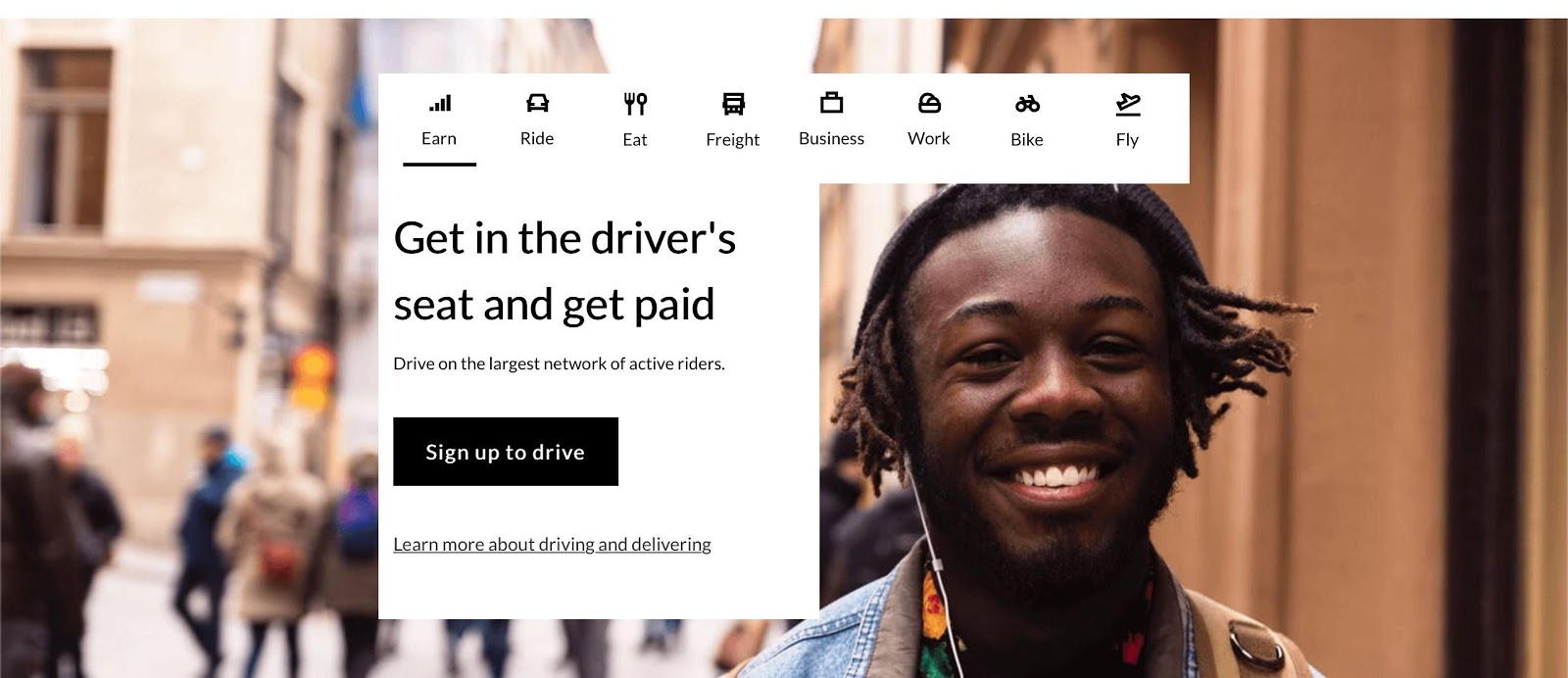Choose the Work tab label
The width and height of the screenshot is (1568, 678).
(929, 138)
